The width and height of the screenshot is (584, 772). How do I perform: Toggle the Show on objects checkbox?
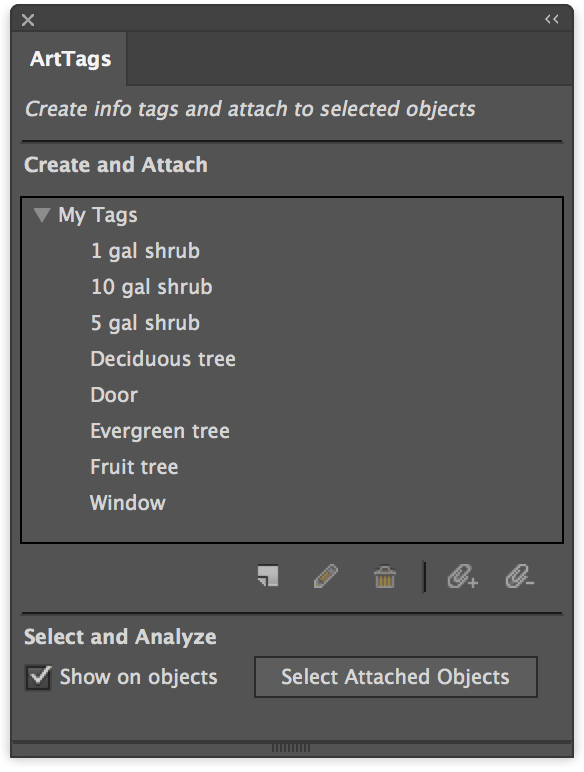coord(38,677)
